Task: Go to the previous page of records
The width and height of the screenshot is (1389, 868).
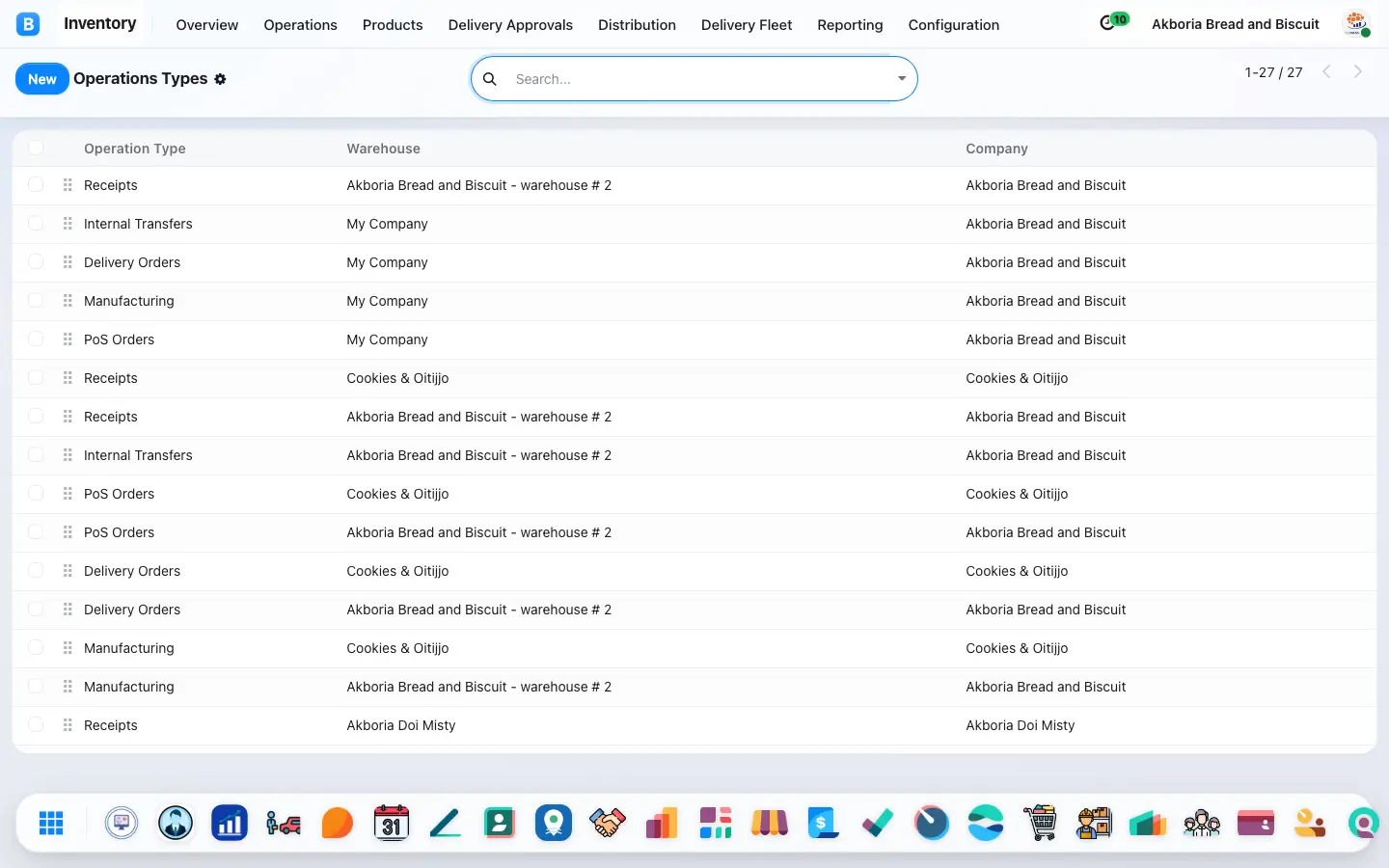Action: click(1327, 72)
